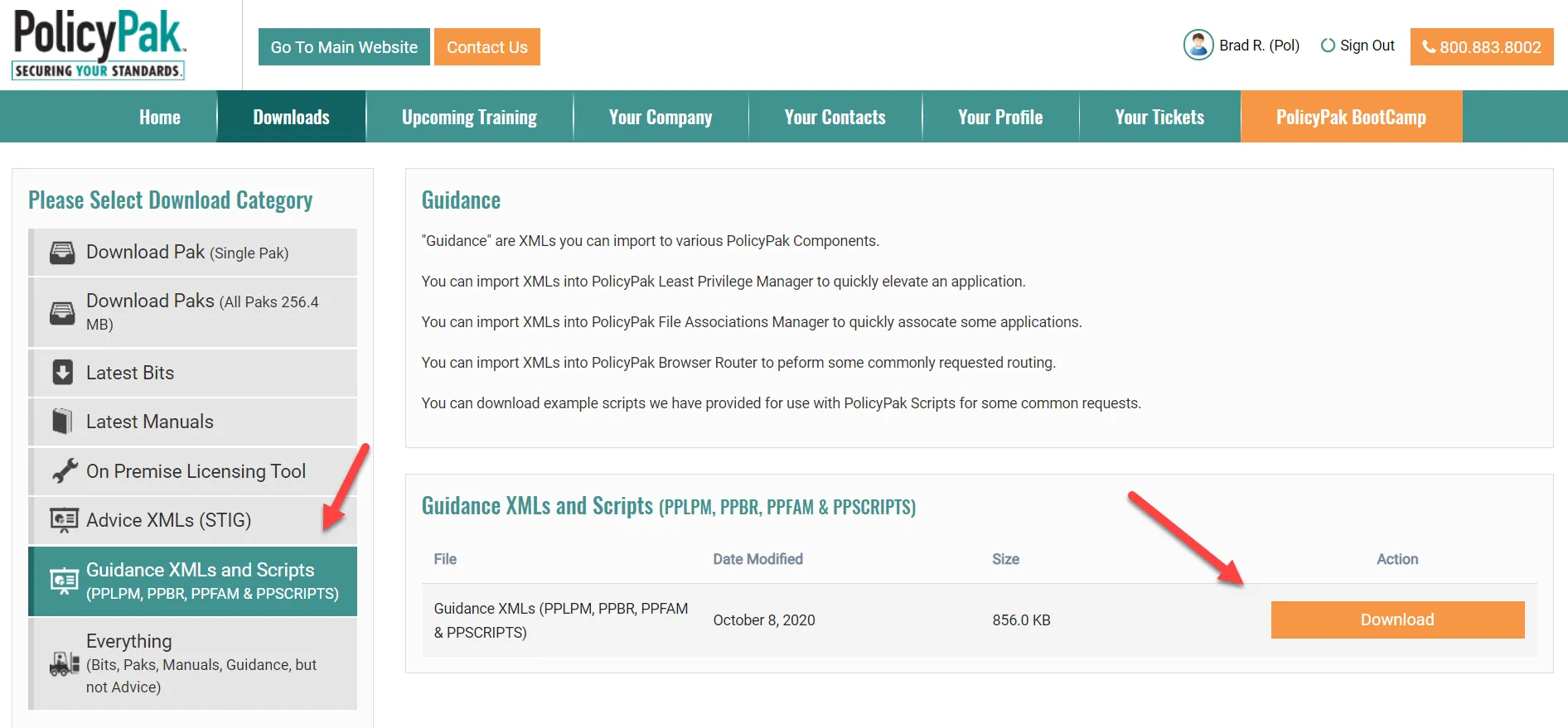The width and height of the screenshot is (1568, 728).
Task: Select the Latest Bits category
Action: [193, 373]
